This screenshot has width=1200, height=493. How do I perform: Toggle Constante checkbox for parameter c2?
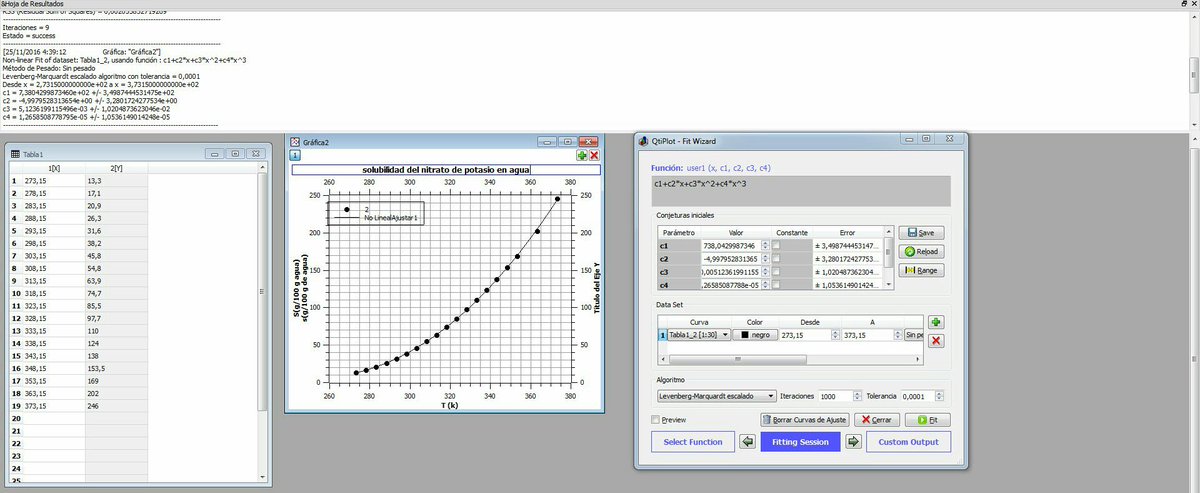(776, 258)
